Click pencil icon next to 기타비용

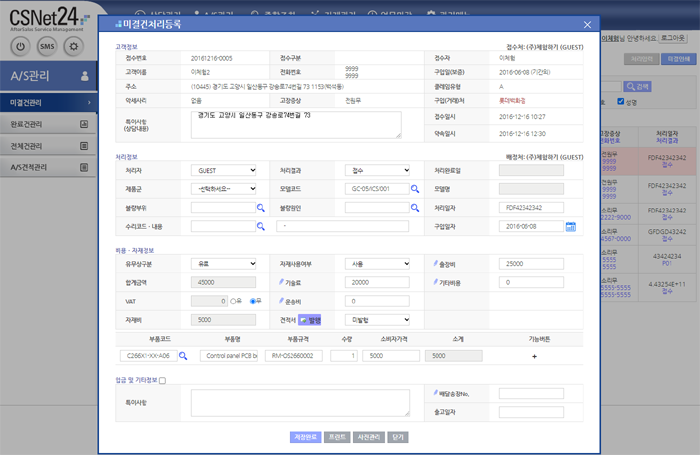pyautogui.click(x=435, y=282)
